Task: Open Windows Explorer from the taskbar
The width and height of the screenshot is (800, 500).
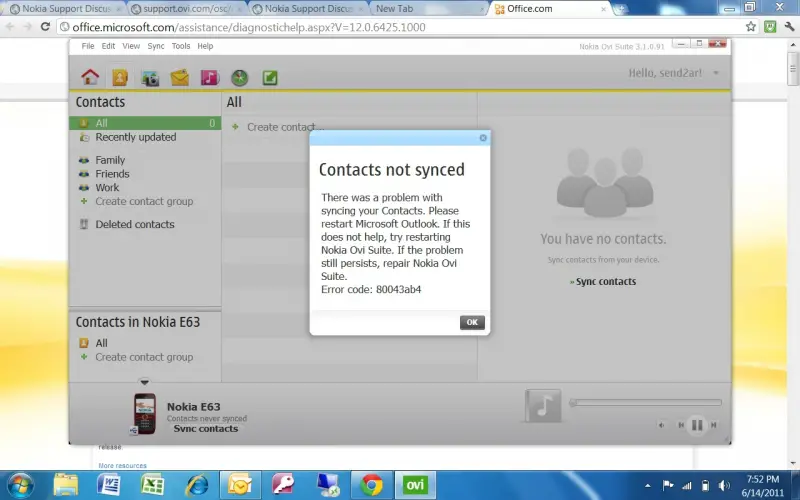Action: click(x=66, y=485)
